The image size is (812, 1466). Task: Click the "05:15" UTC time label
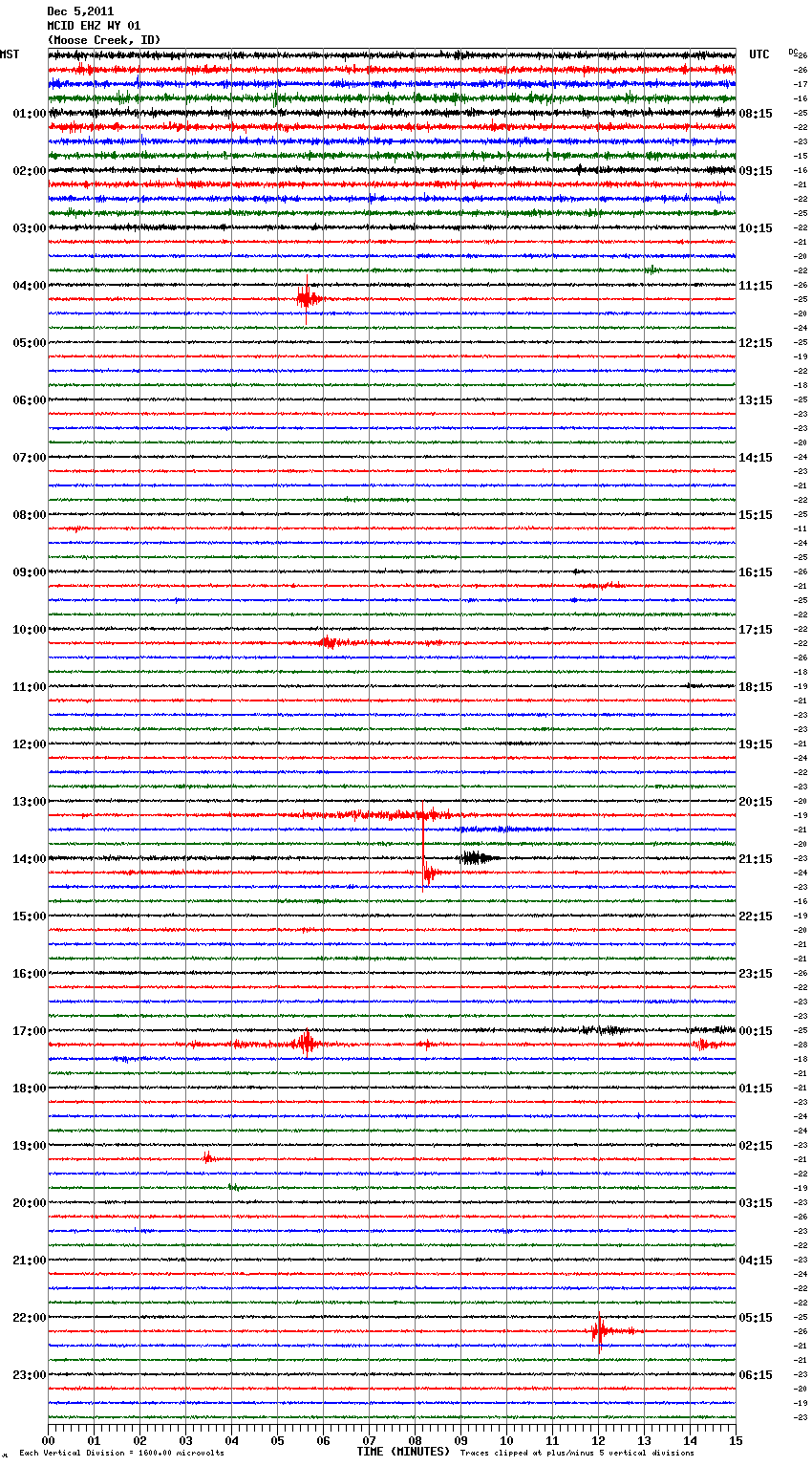[x=756, y=1318]
